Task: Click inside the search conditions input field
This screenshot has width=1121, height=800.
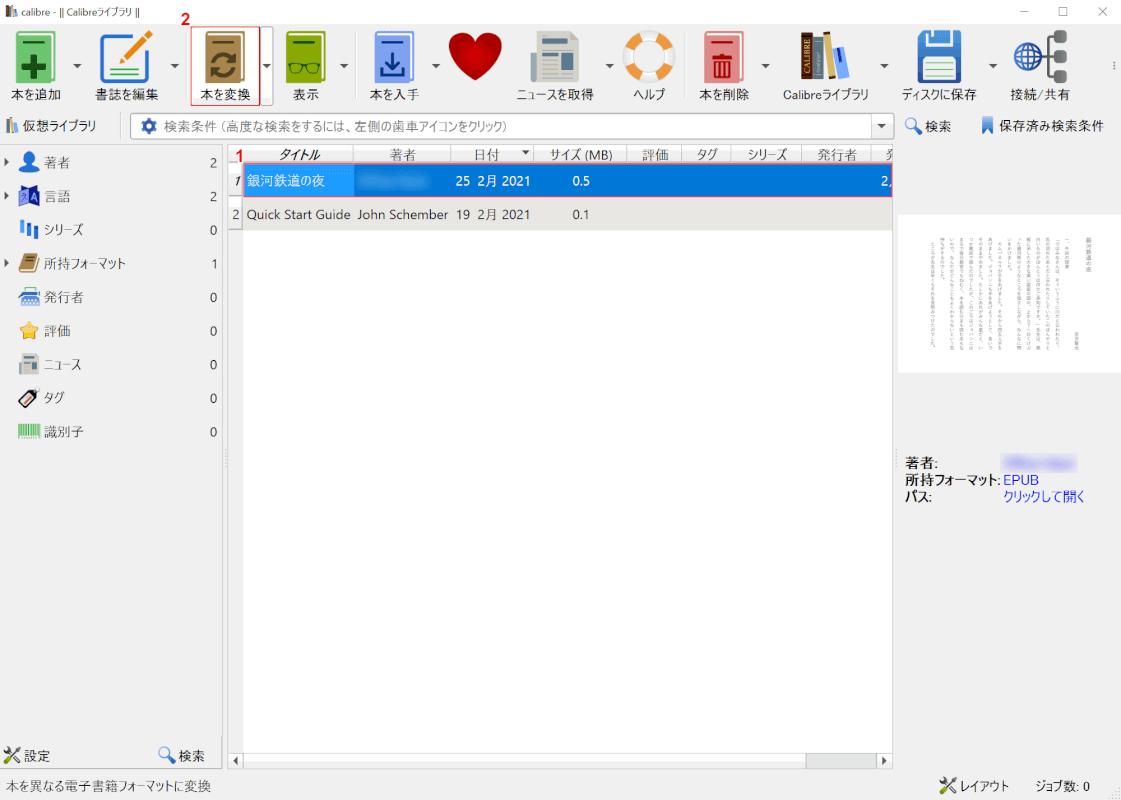Action: click(510, 126)
